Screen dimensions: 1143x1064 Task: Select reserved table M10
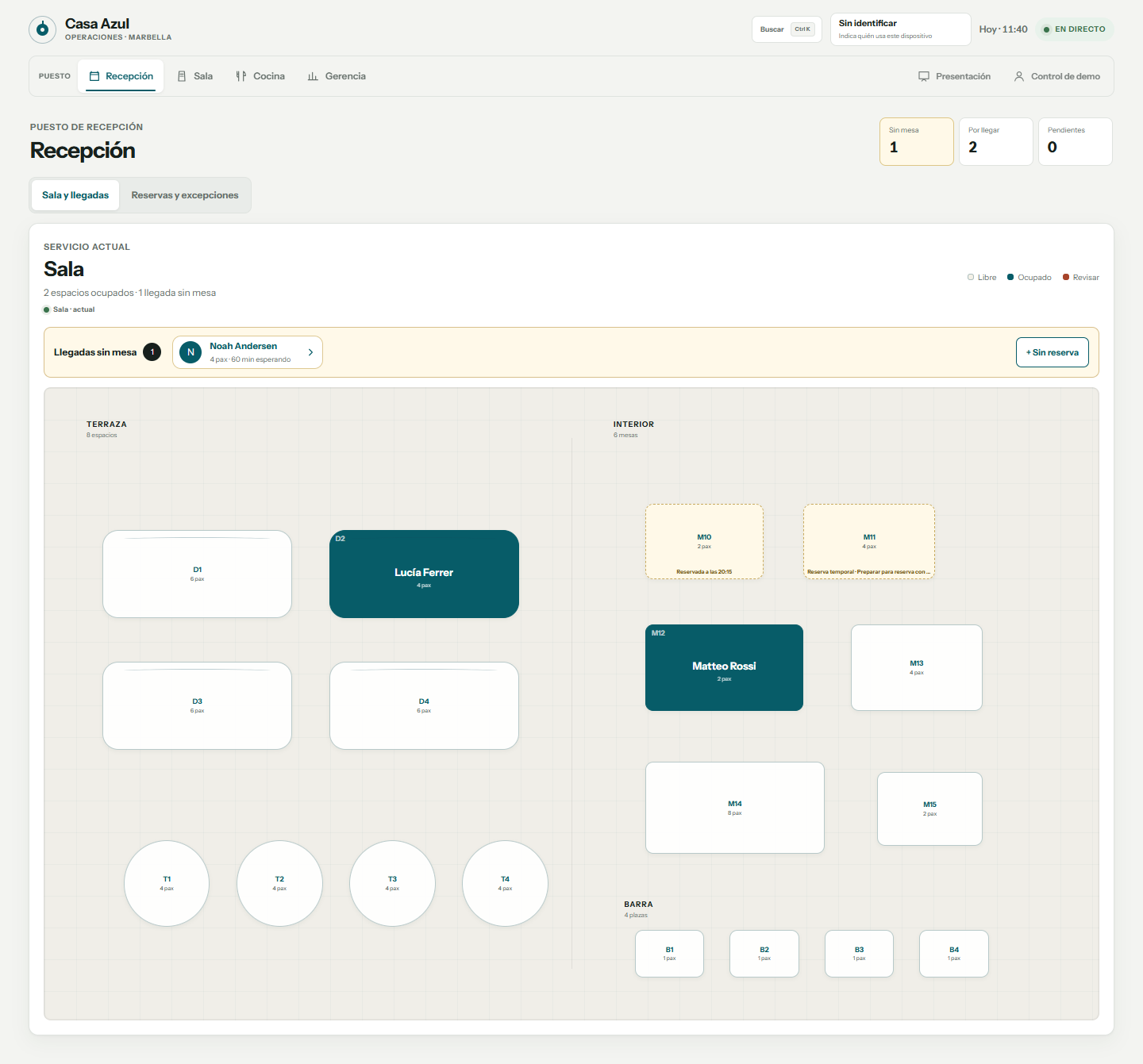(704, 541)
